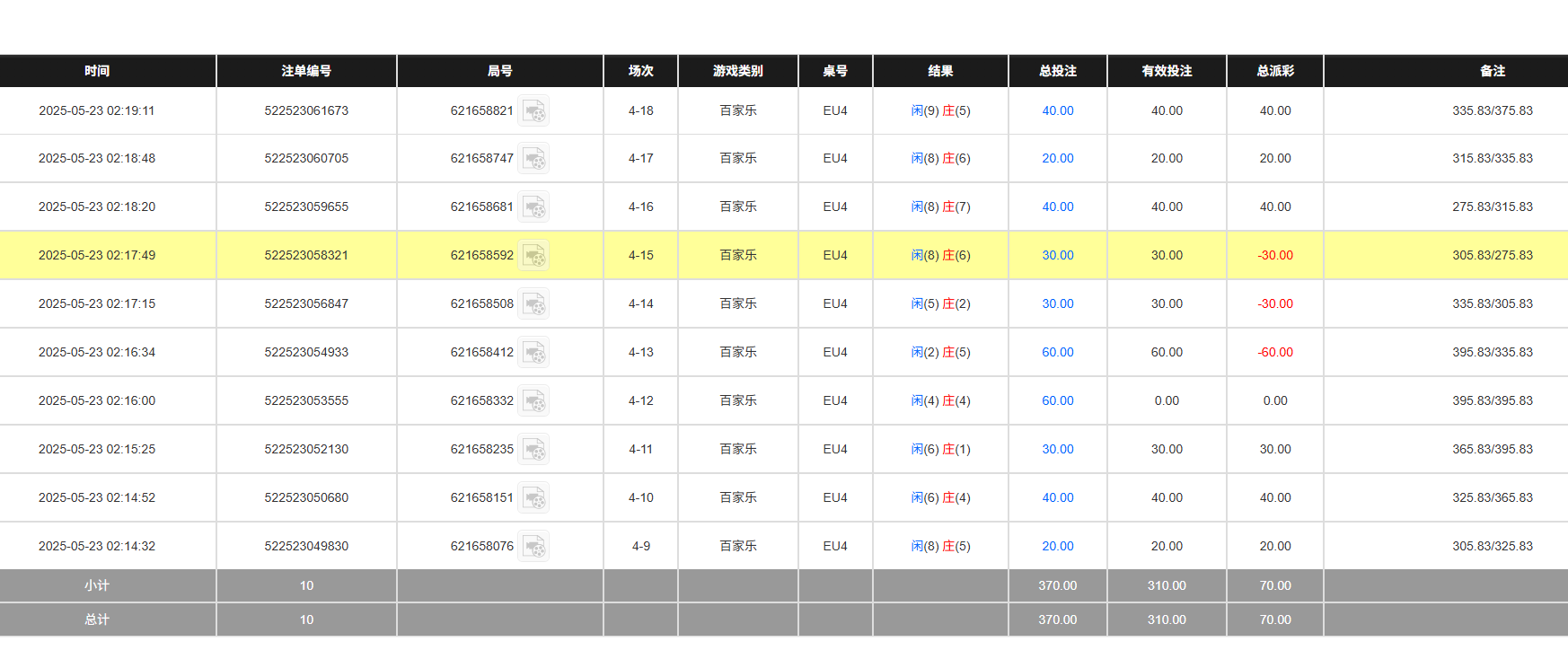Image resolution: width=1568 pixels, height=659 pixels.
Task: Open the 60.00 total bet link for round 4-13
Action: 1057,352
